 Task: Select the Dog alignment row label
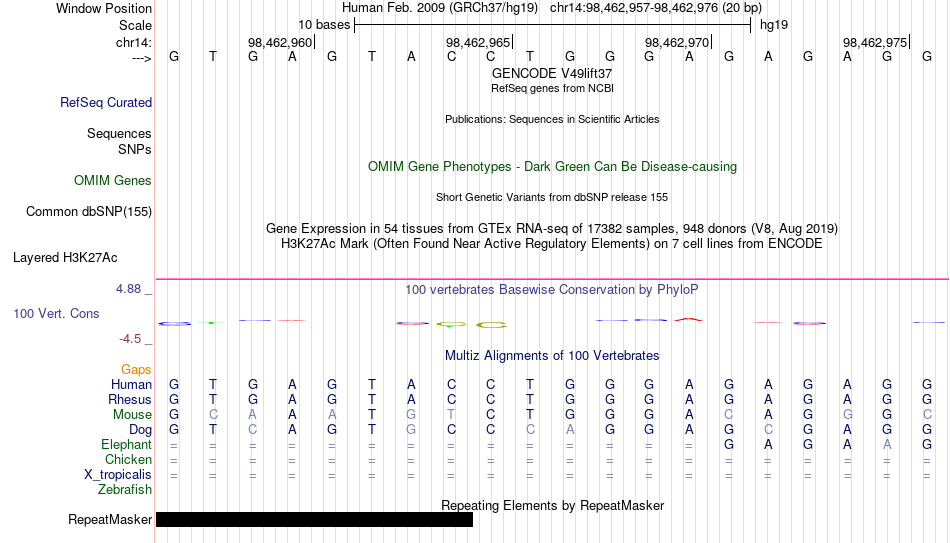point(140,430)
